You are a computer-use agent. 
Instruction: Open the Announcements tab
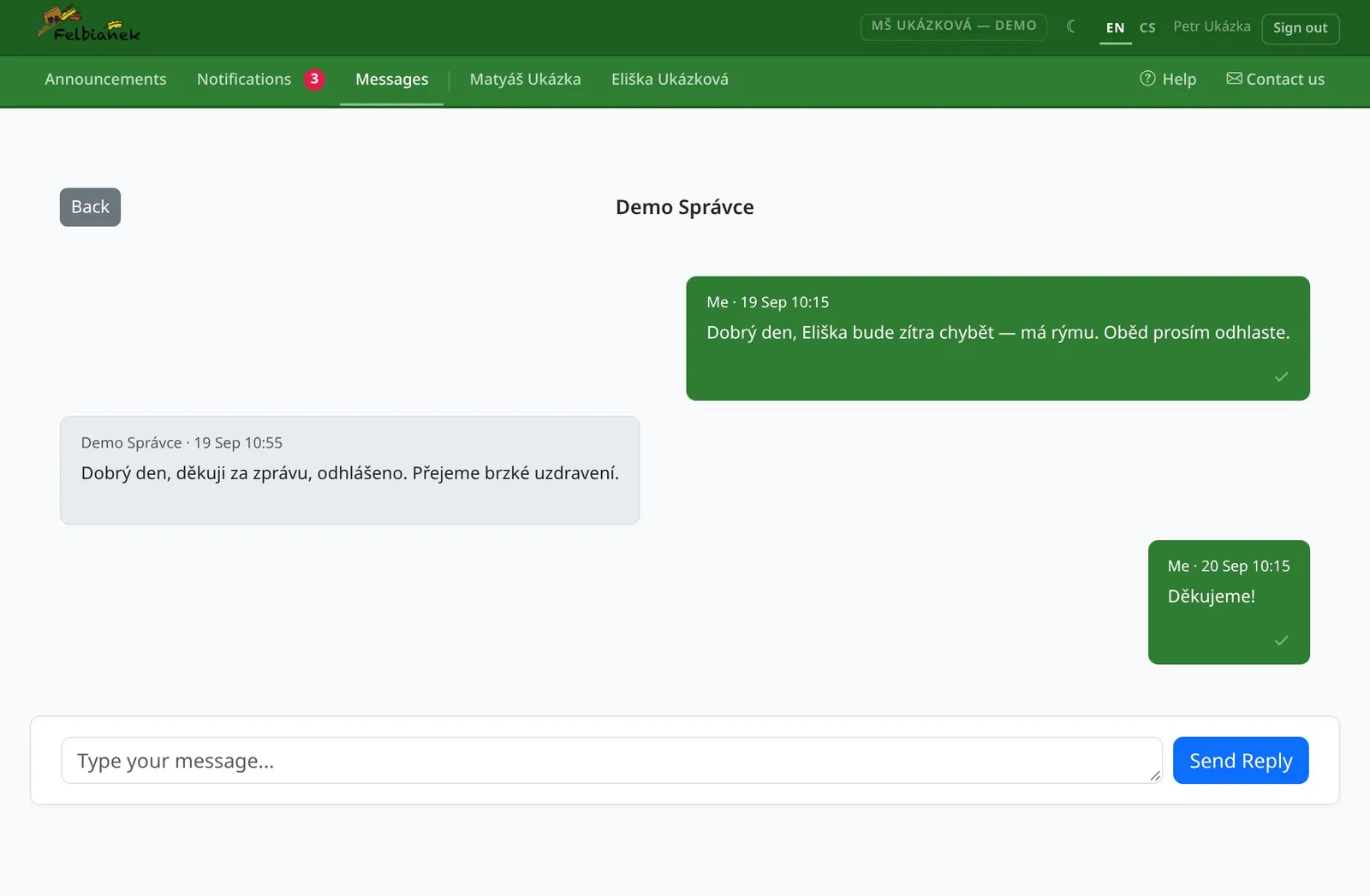click(105, 80)
